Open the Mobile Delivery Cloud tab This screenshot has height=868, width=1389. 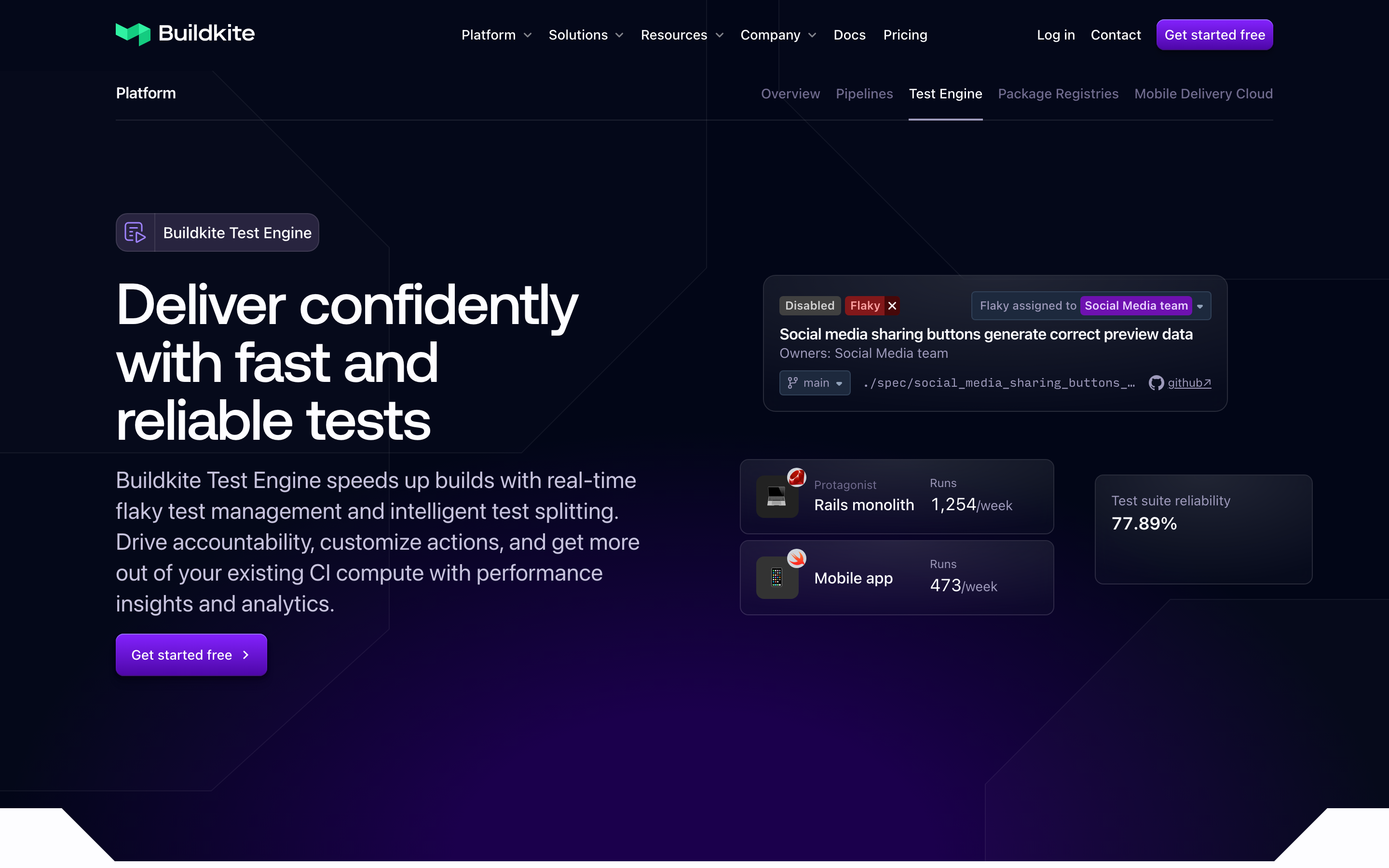[1204, 94]
